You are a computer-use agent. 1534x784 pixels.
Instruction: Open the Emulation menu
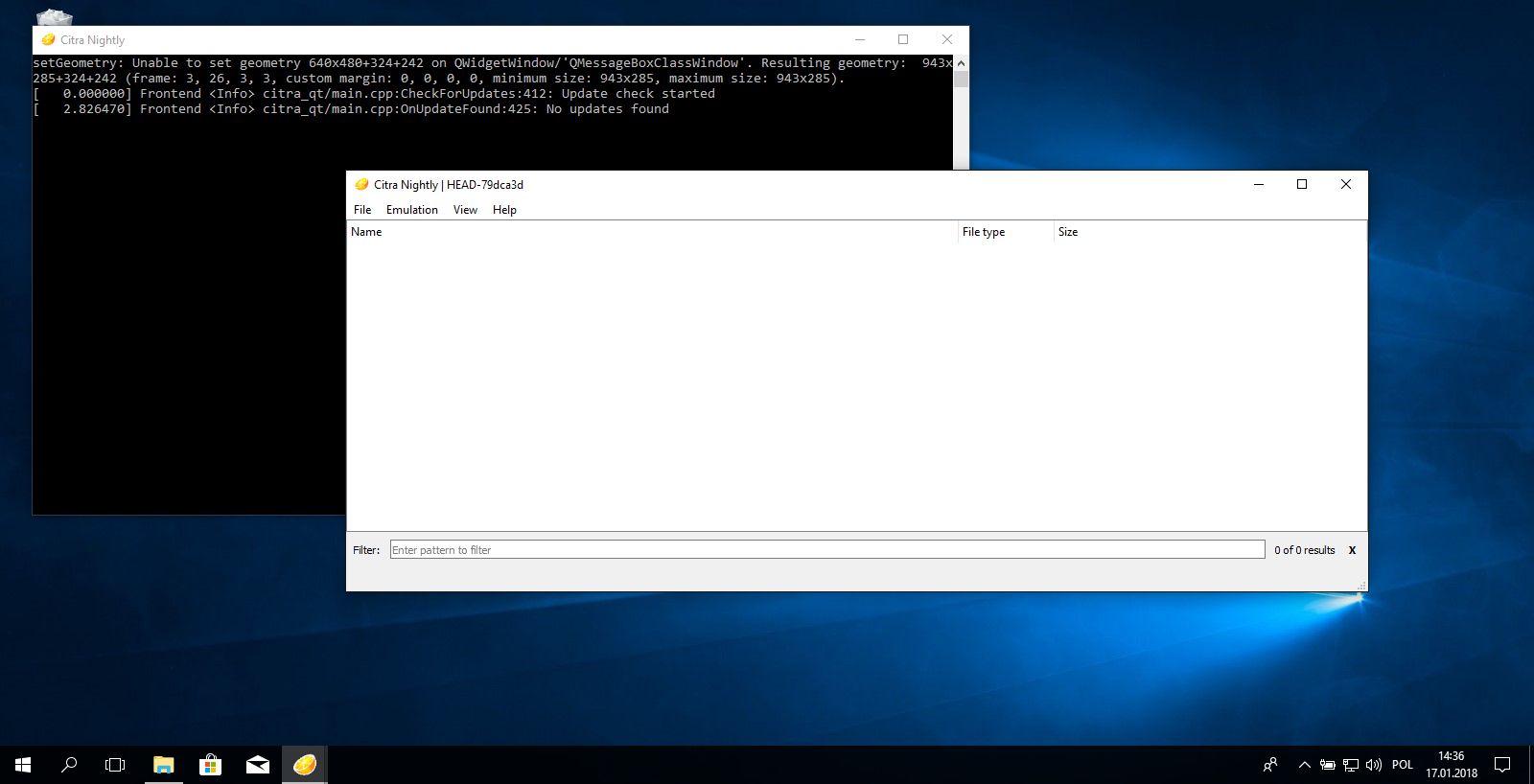click(x=412, y=210)
